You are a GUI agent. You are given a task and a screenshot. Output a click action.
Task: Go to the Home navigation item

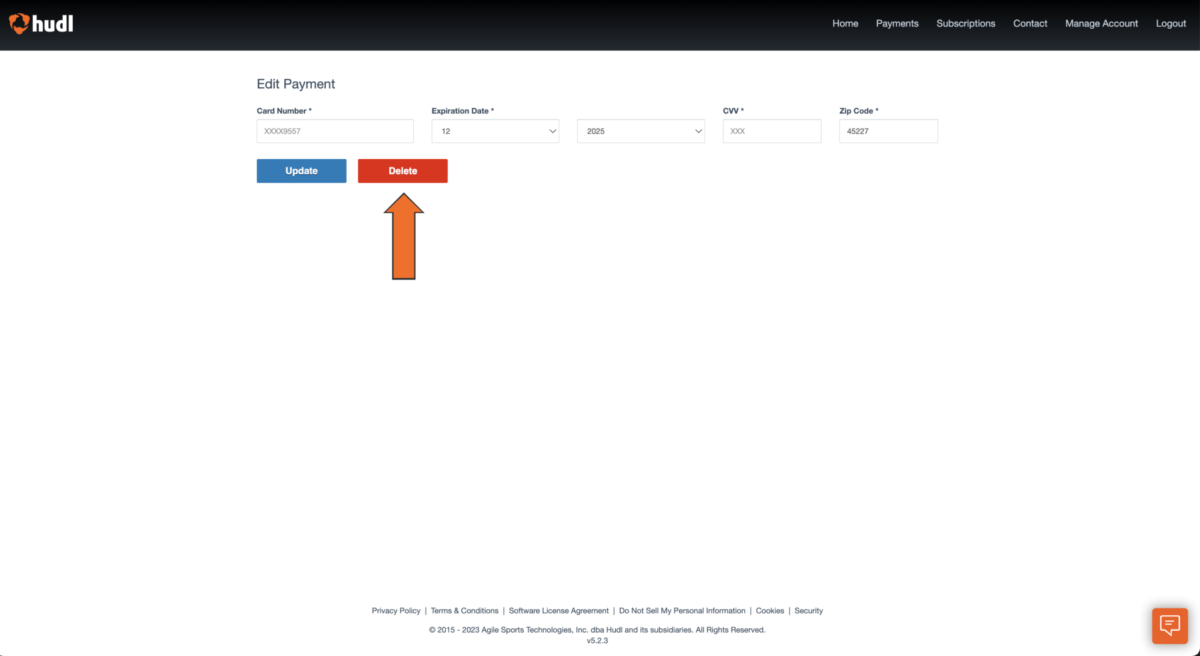pyautogui.click(x=845, y=23)
